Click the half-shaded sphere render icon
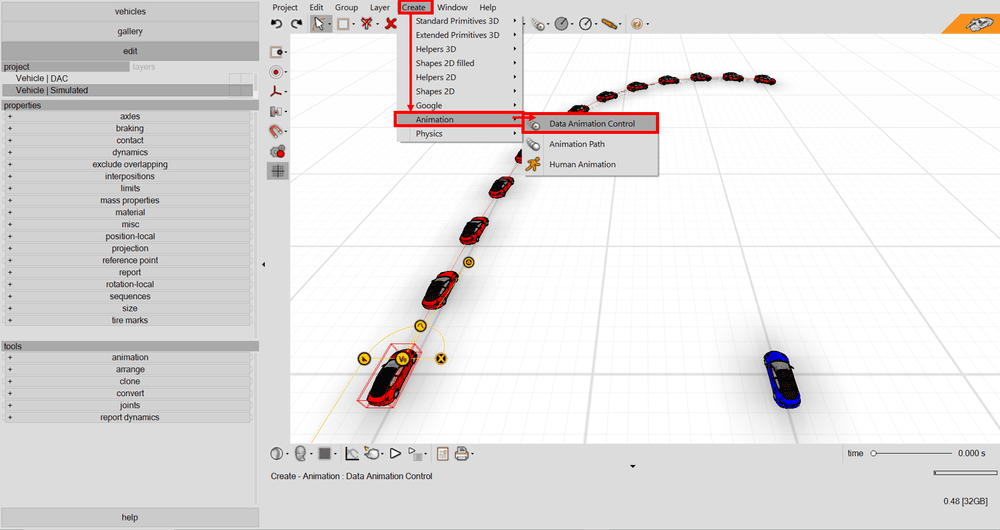The image size is (1000, 530). coord(276,453)
